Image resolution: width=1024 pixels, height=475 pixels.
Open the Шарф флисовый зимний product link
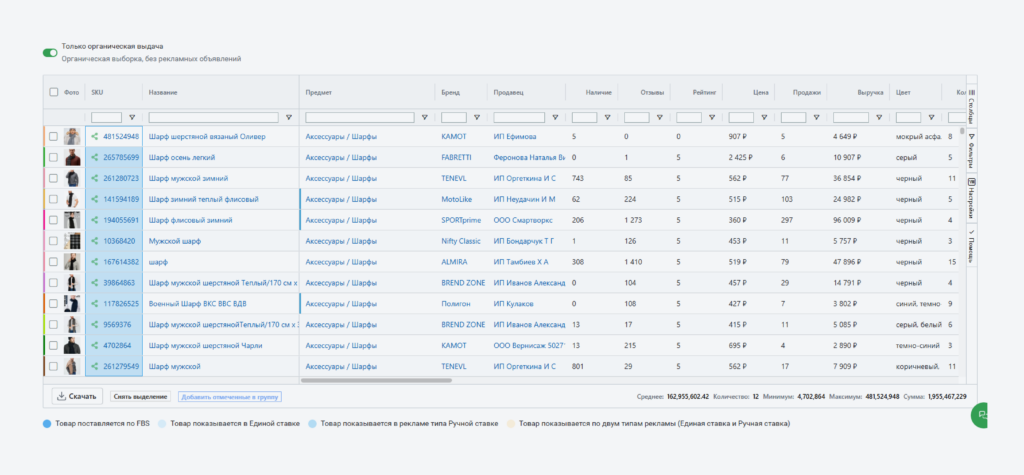[x=190, y=219]
